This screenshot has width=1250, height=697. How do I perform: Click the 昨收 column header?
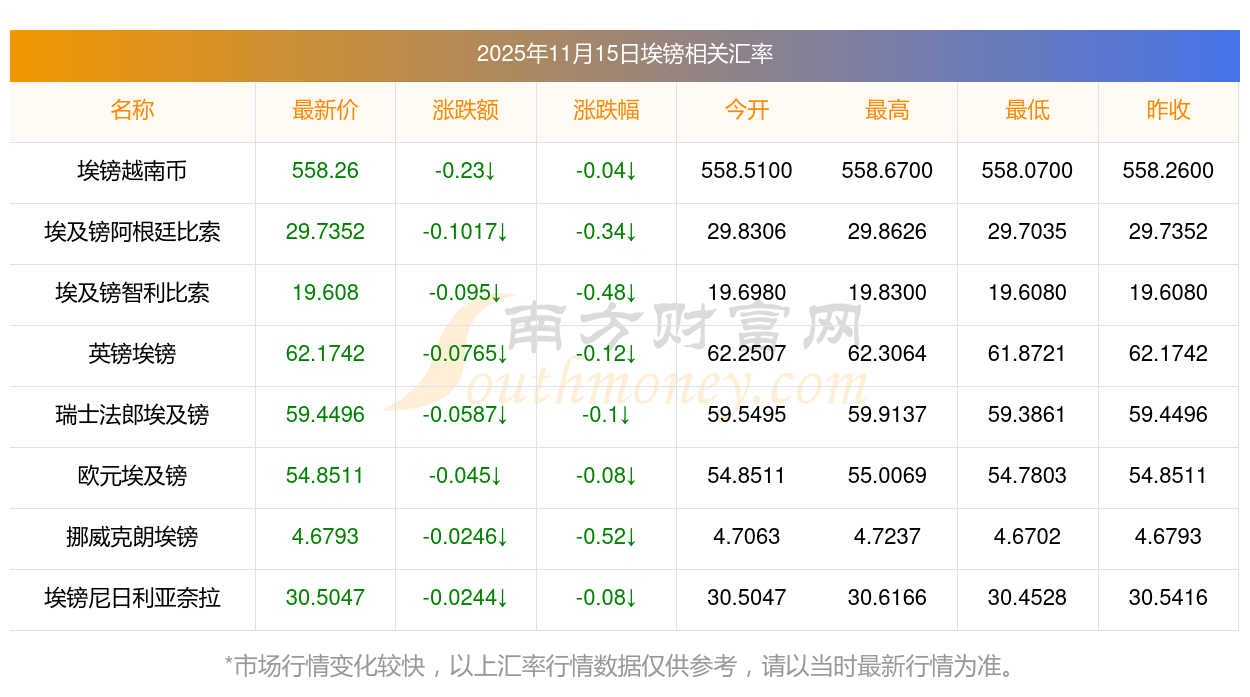click(x=1168, y=110)
